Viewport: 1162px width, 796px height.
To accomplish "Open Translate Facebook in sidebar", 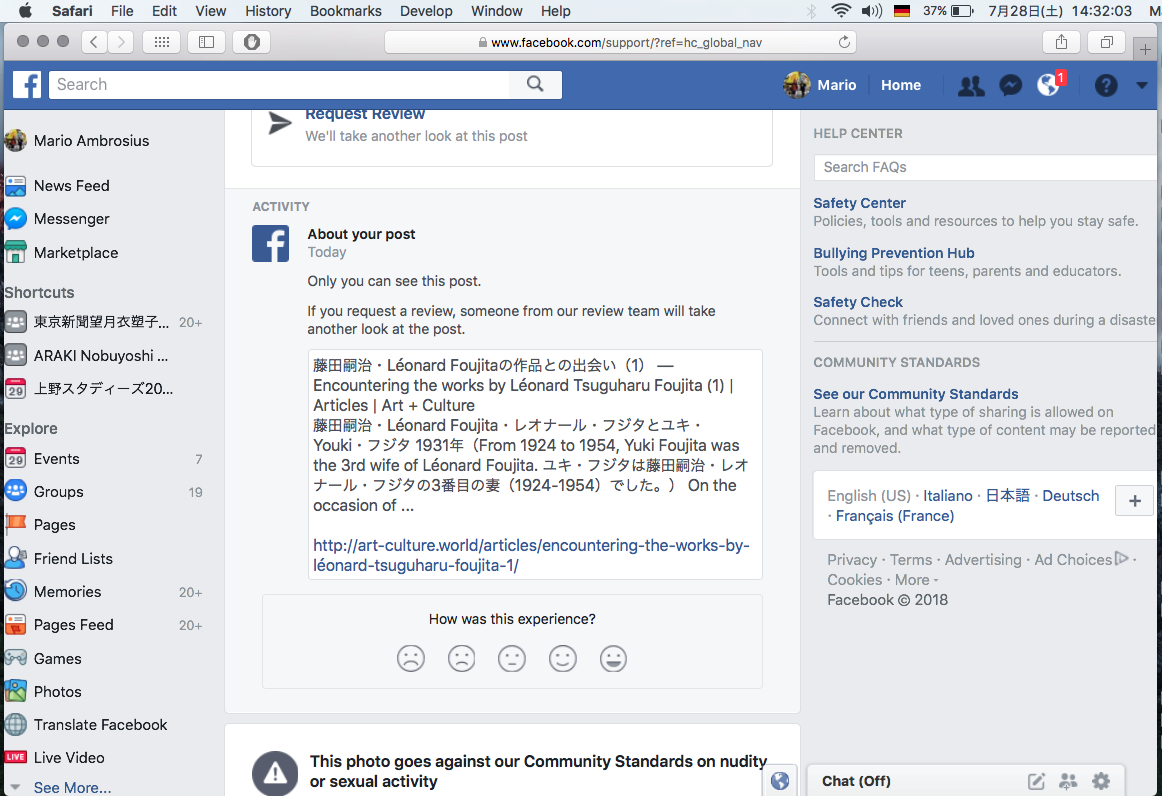I will coord(101,725).
